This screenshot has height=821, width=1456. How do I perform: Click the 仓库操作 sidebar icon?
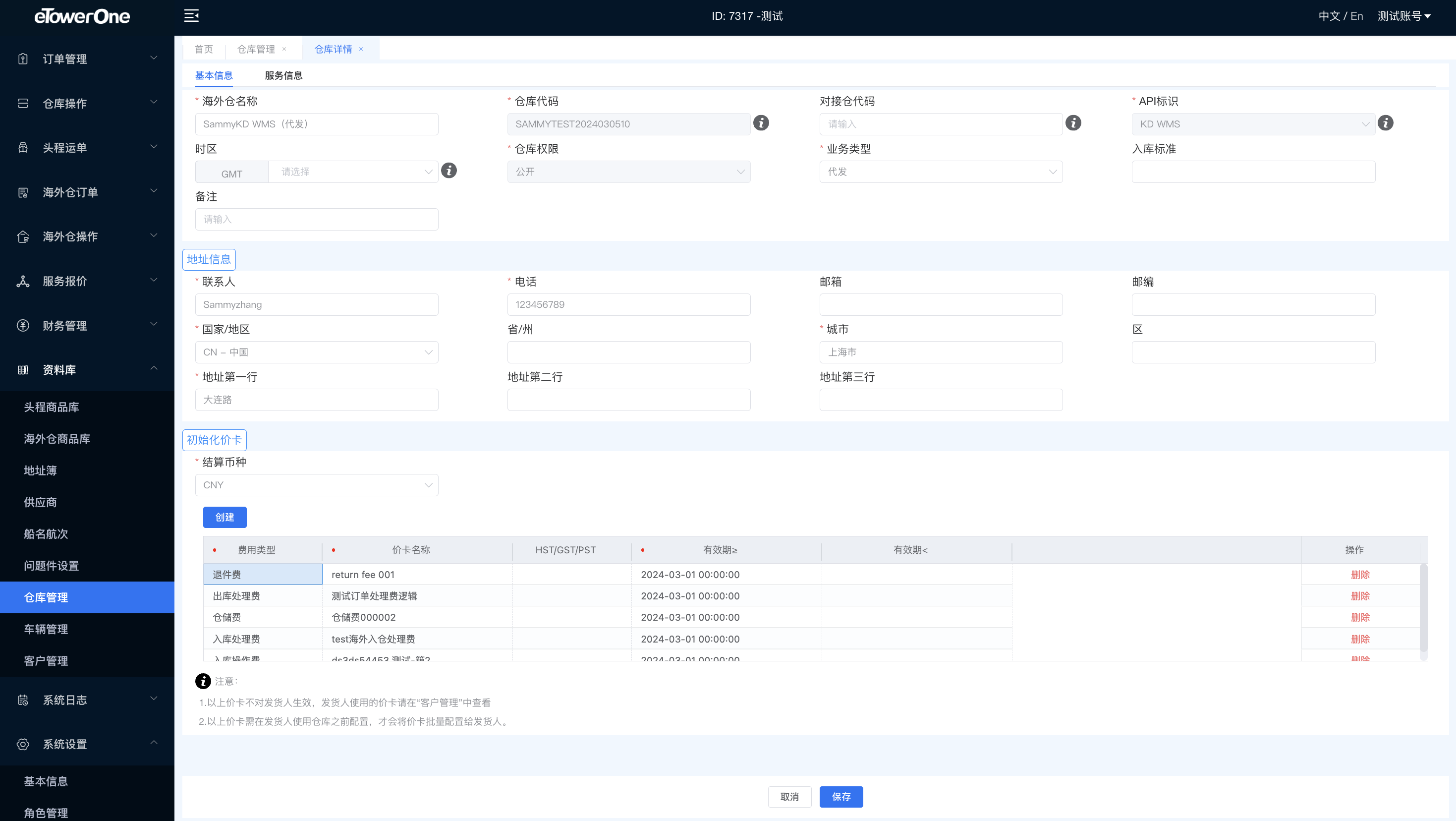(23, 104)
